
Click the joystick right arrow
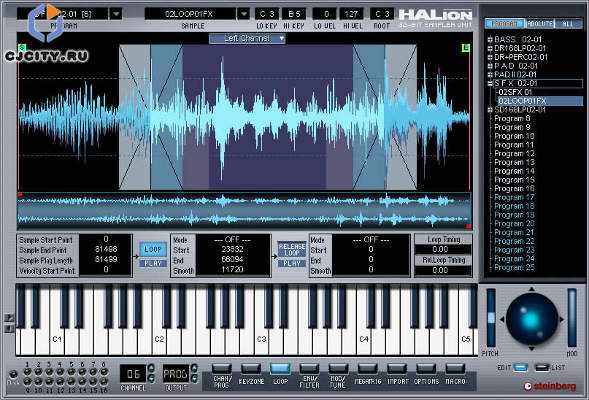coord(562,319)
